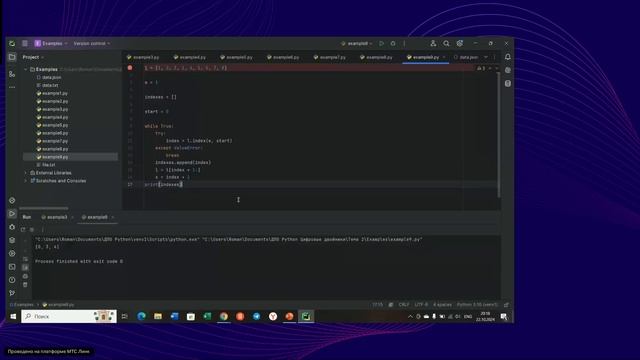Expand Scratches and Consoles node
Screen dimensions: 640x360
26,181
